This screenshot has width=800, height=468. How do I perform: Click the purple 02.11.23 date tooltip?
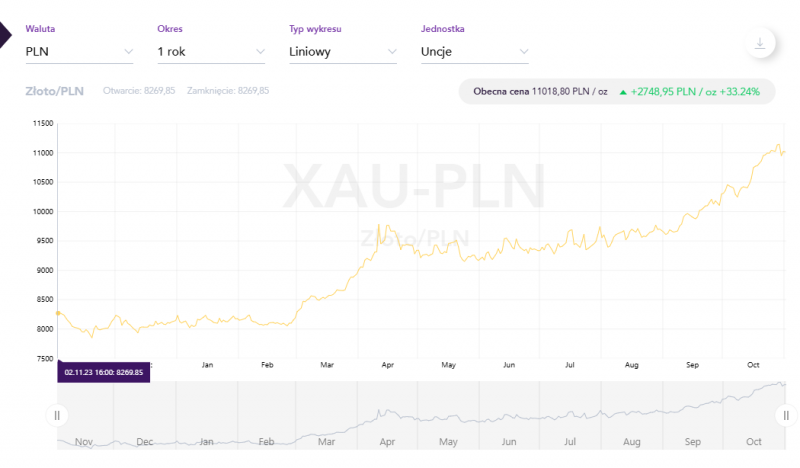[104, 372]
